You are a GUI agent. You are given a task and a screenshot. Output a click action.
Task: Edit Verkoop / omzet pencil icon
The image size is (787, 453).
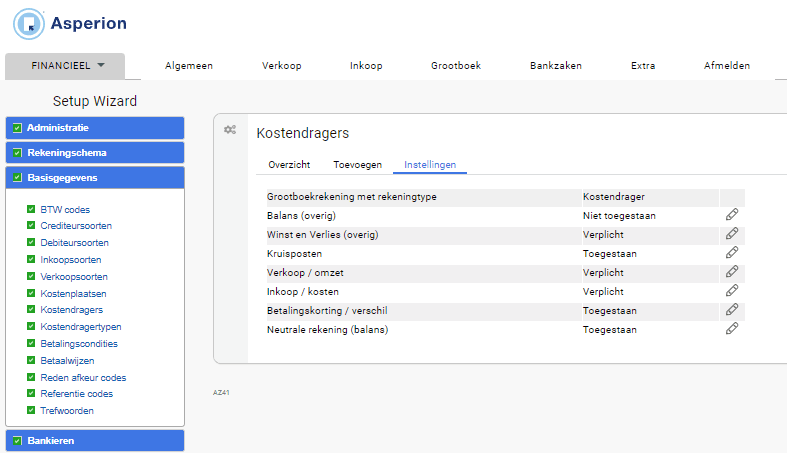(732, 272)
